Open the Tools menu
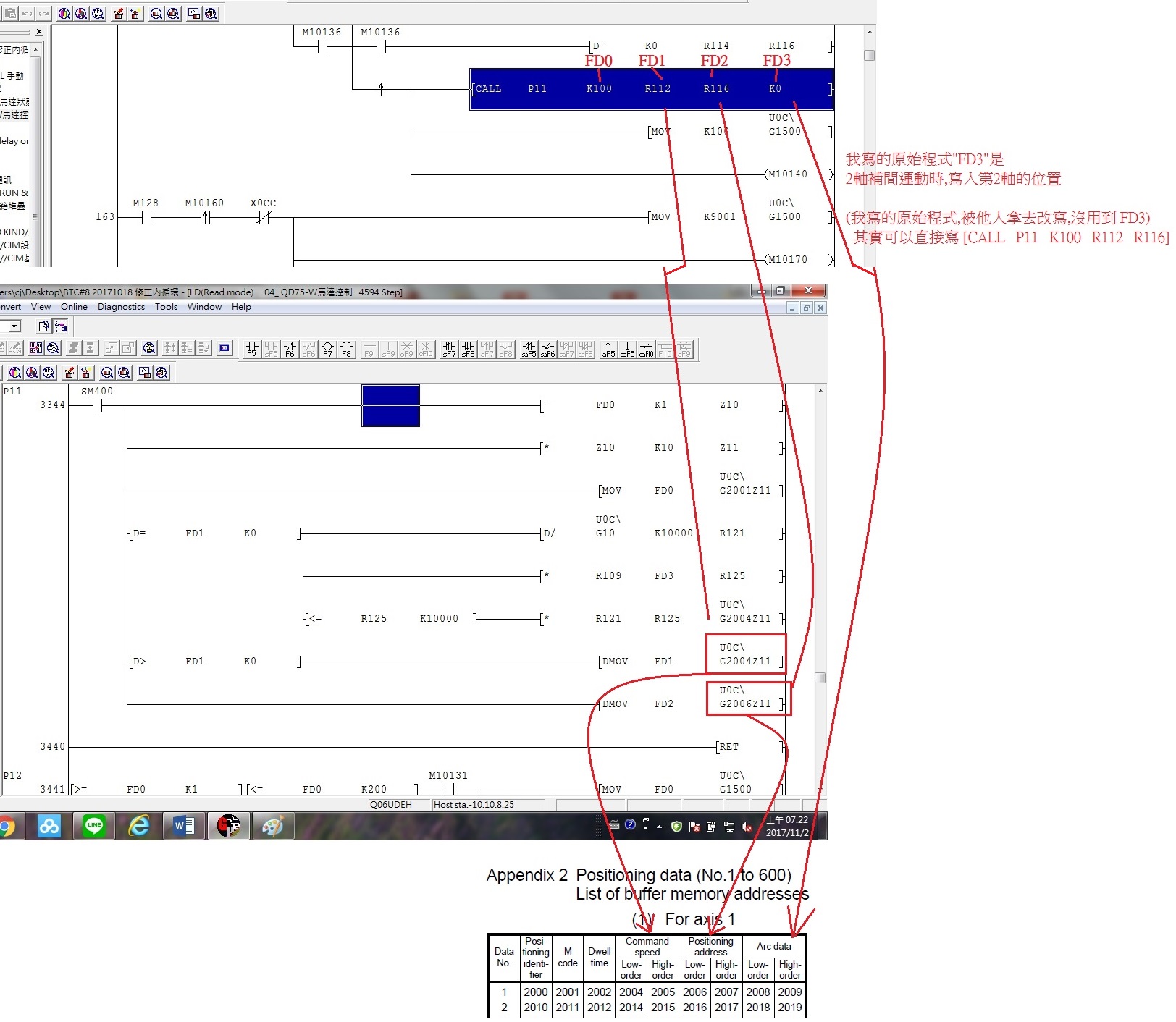This screenshot has height=1022, width=1176. (x=166, y=307)
